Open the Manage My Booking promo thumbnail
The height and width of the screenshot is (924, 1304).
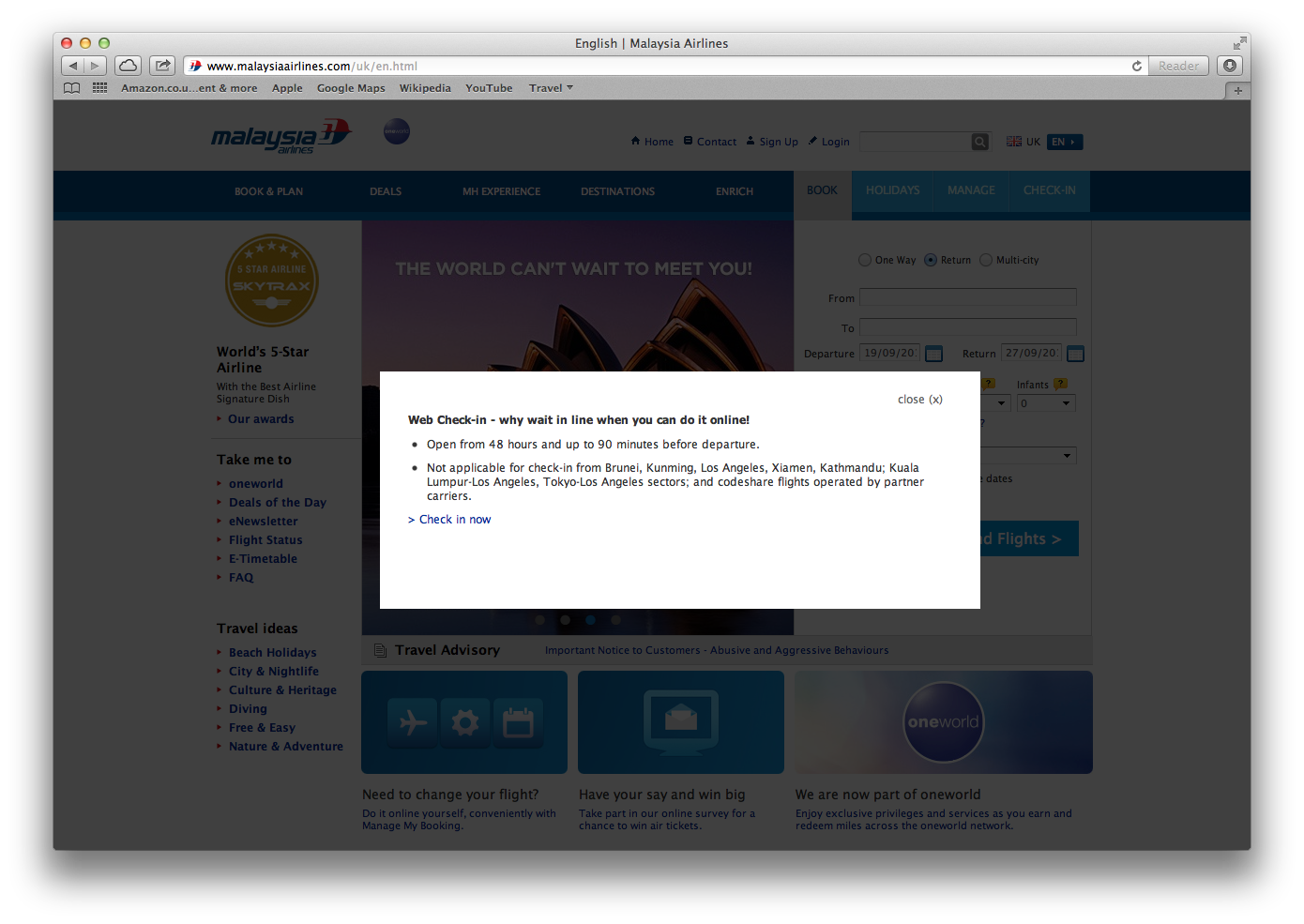[464, 722]
